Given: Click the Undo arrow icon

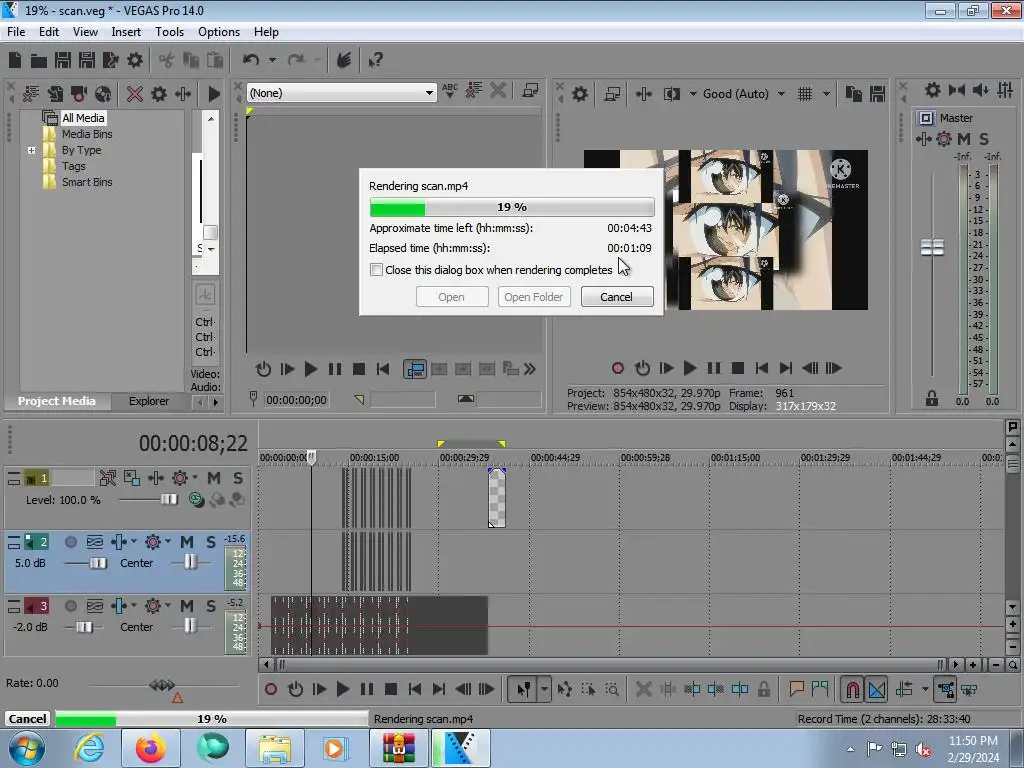Looking at the screenshot, I should 251,60.
